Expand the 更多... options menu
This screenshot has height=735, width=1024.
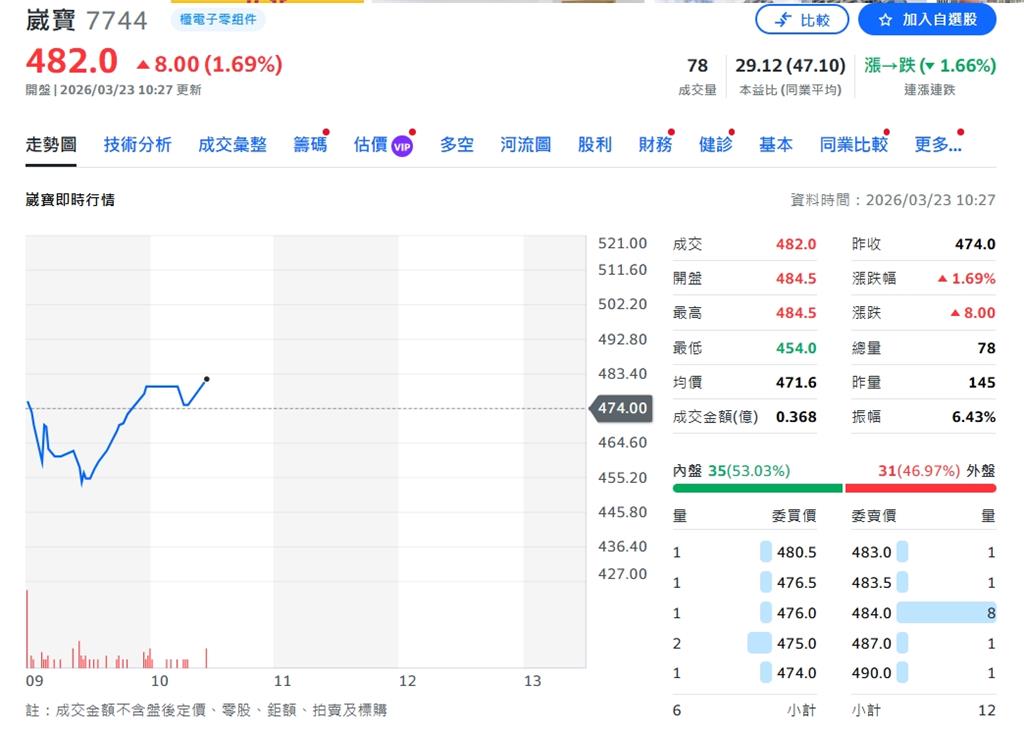tap(935, 144)
